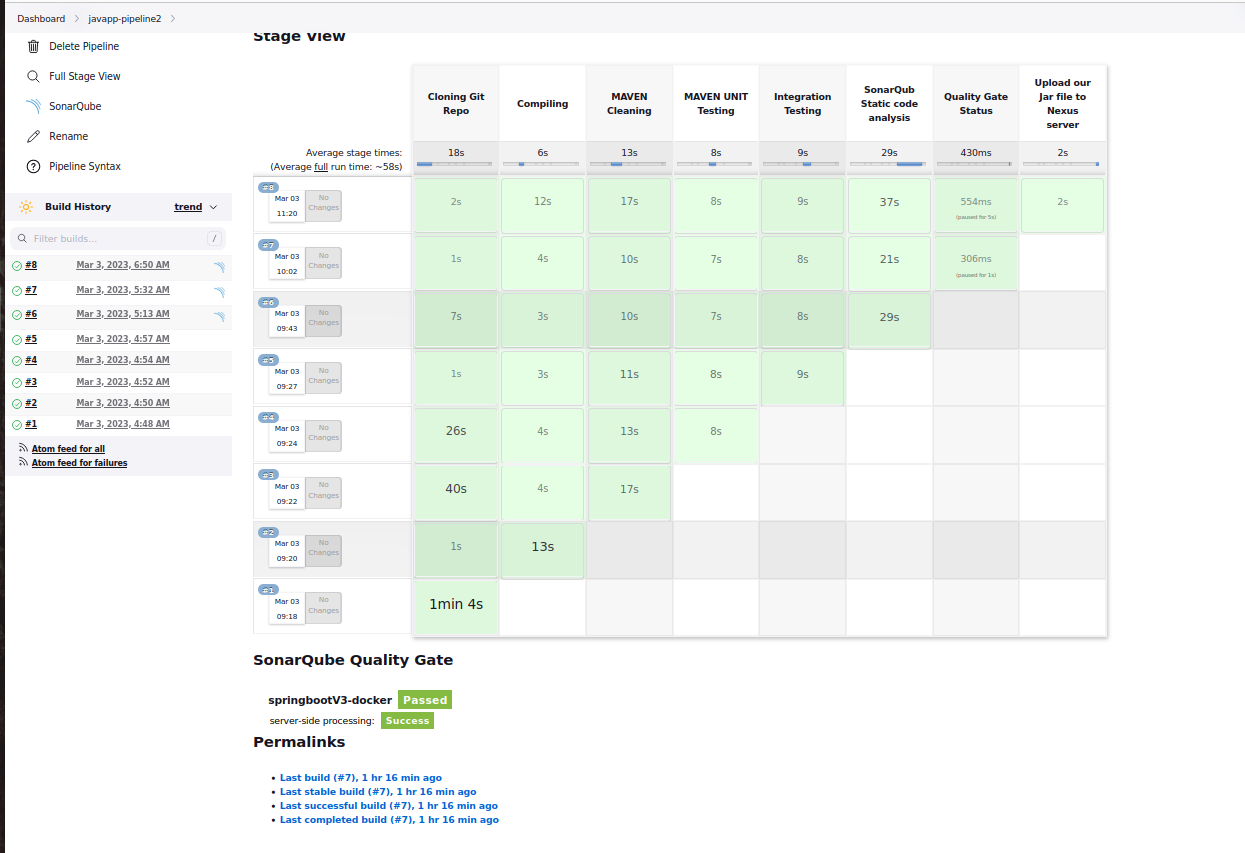Open build #8 link in Build History
The width and height of the screenshot is (1245, 853).
click(x=31, y=265)
